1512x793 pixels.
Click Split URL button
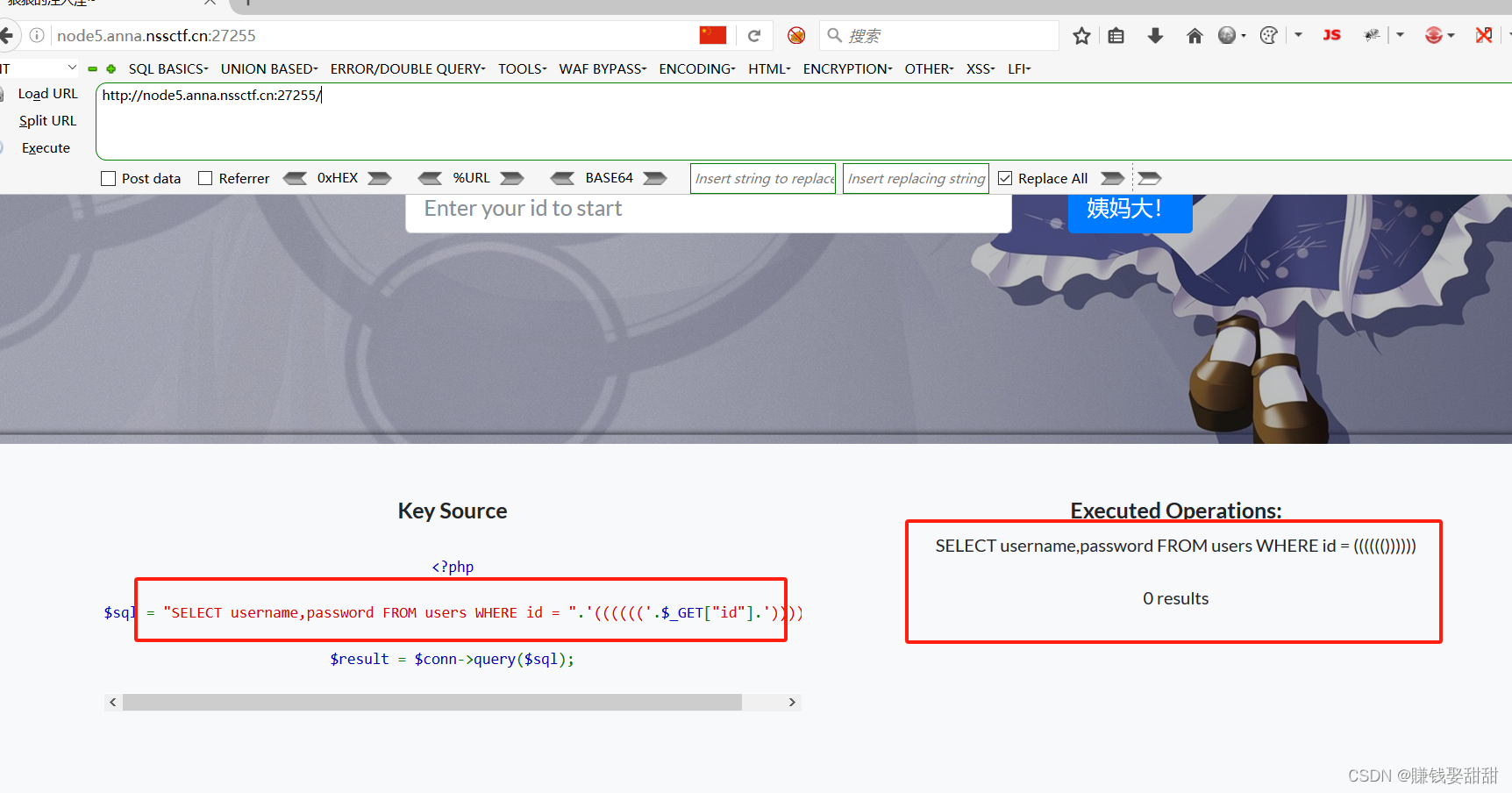pos(47,121)
